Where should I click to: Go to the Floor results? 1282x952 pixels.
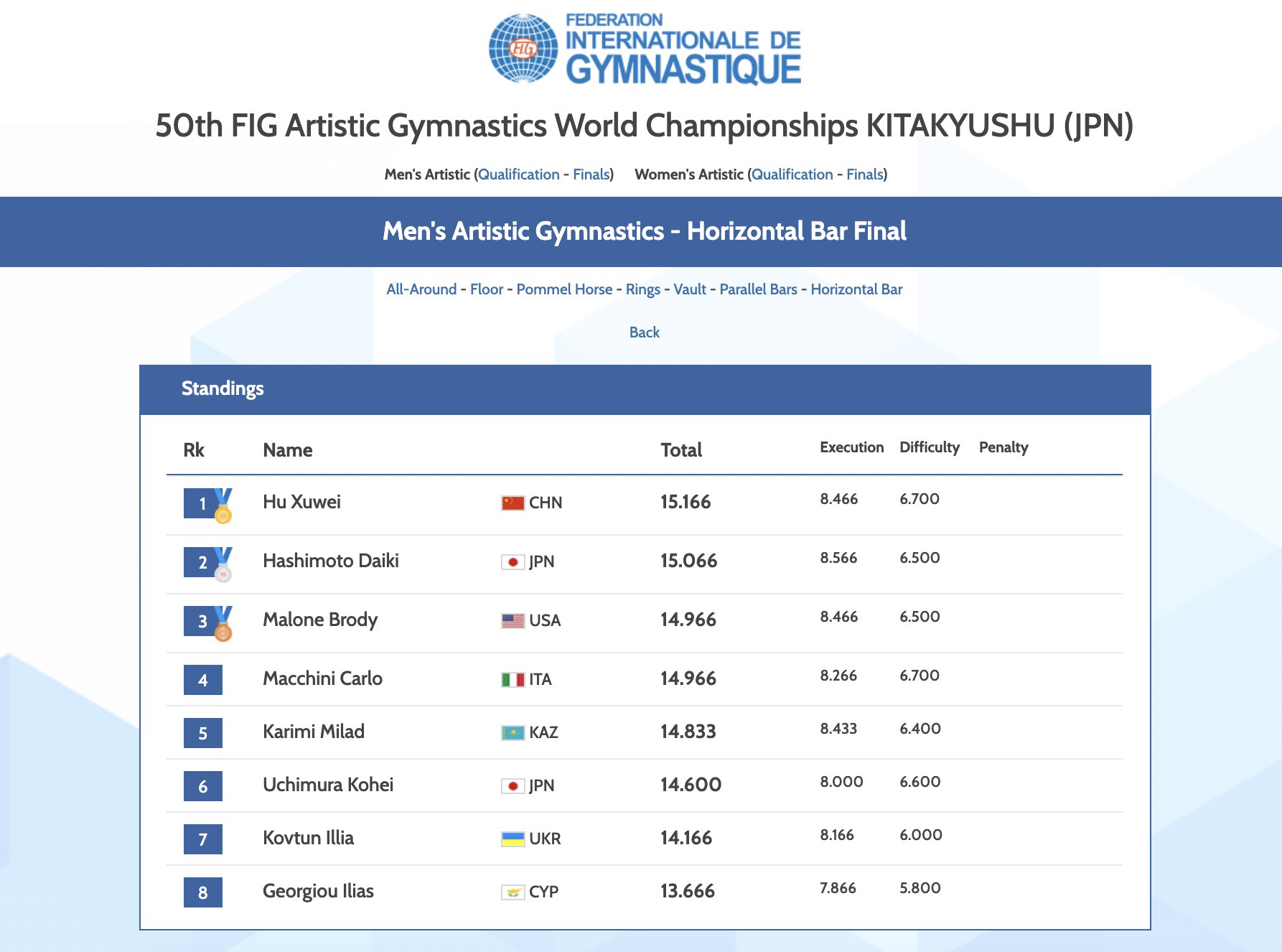[x=487, y=289]
